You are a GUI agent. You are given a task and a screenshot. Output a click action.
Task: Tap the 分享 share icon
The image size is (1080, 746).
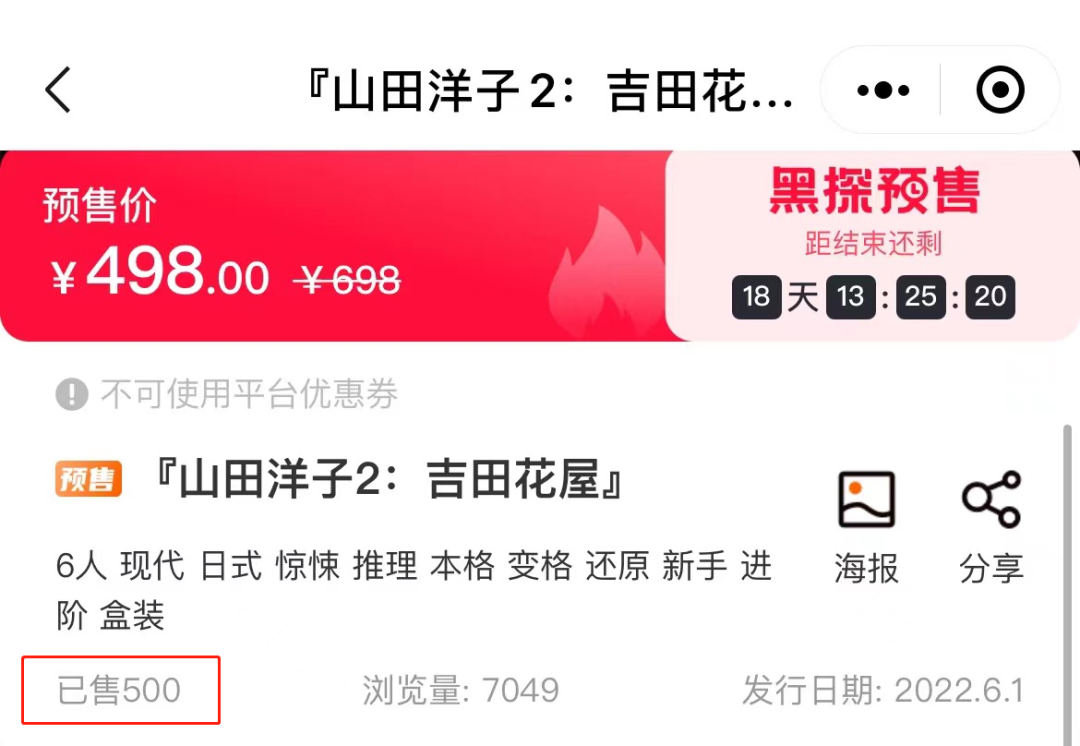click(x=991, y=500)
